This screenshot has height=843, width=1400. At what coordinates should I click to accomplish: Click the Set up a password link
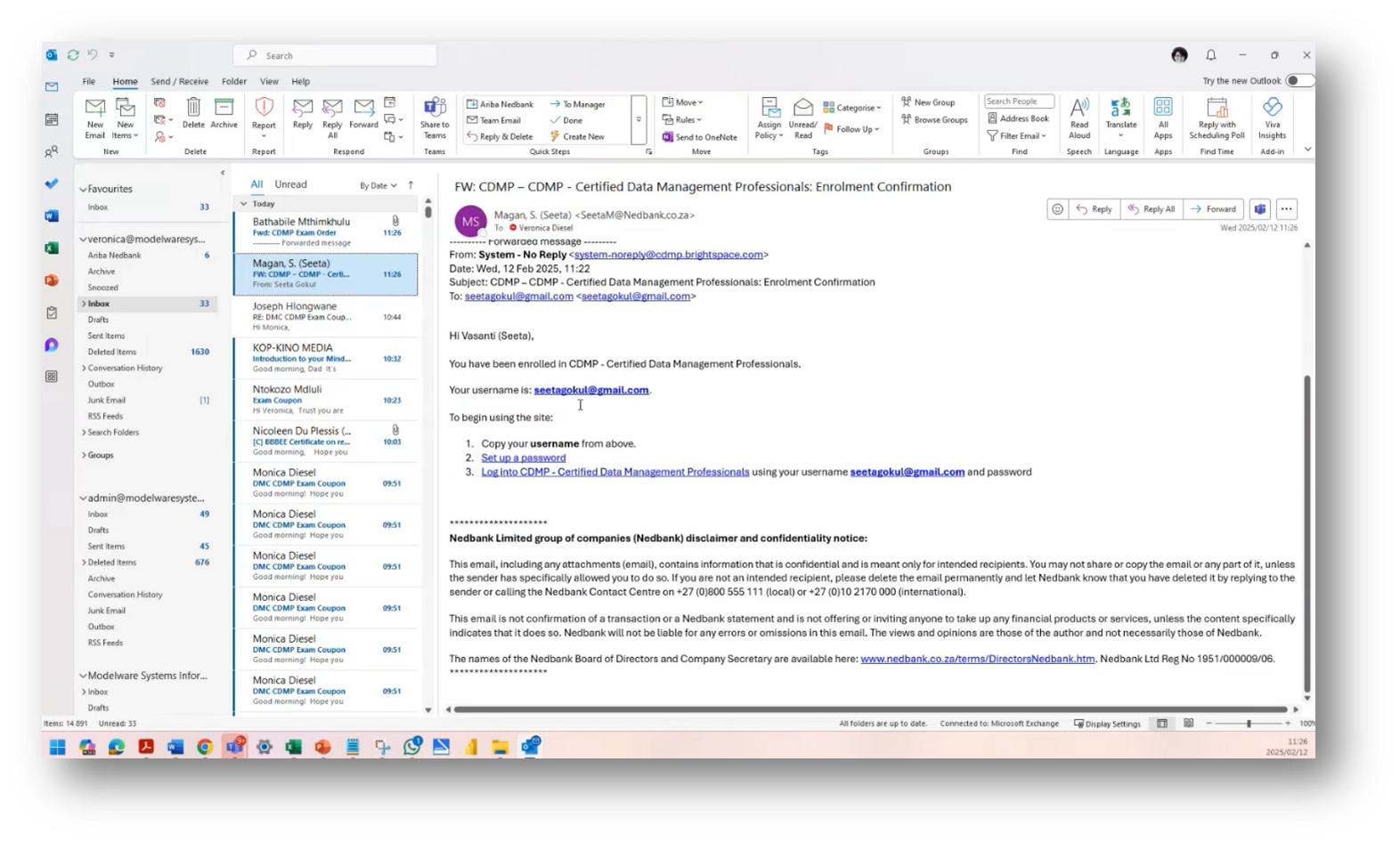[x=524, y=458]
